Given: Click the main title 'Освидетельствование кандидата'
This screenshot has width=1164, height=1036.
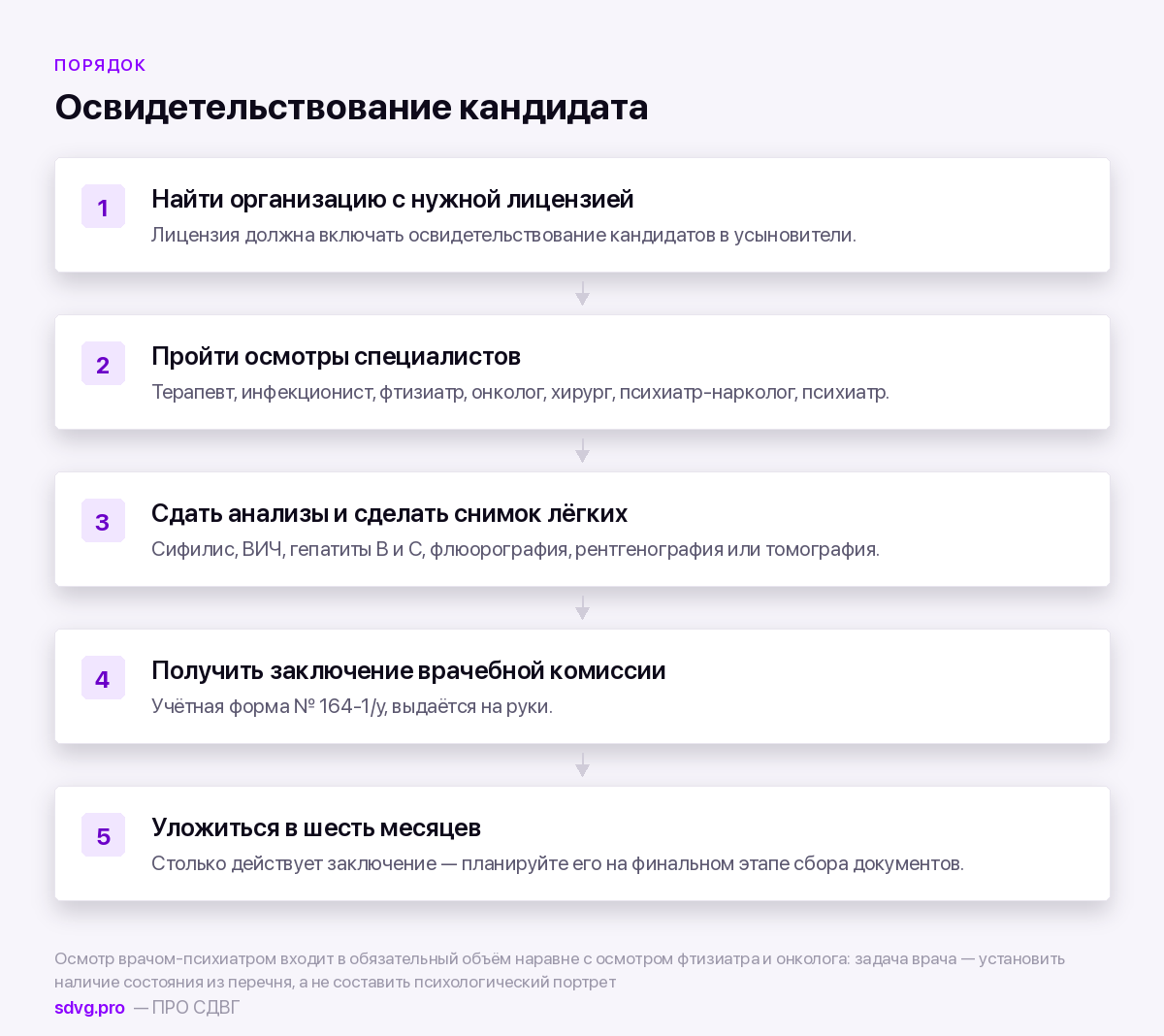Looking at the screenshot, I should tap(351, 107).
